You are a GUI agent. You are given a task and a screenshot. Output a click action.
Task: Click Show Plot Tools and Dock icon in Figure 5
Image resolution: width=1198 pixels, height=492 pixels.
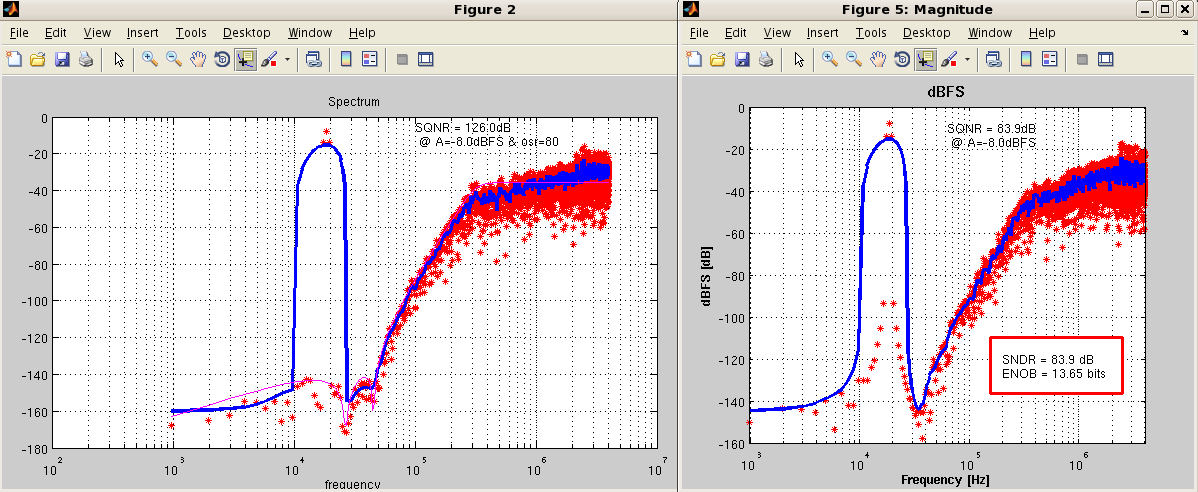[x=1106, y=60]
